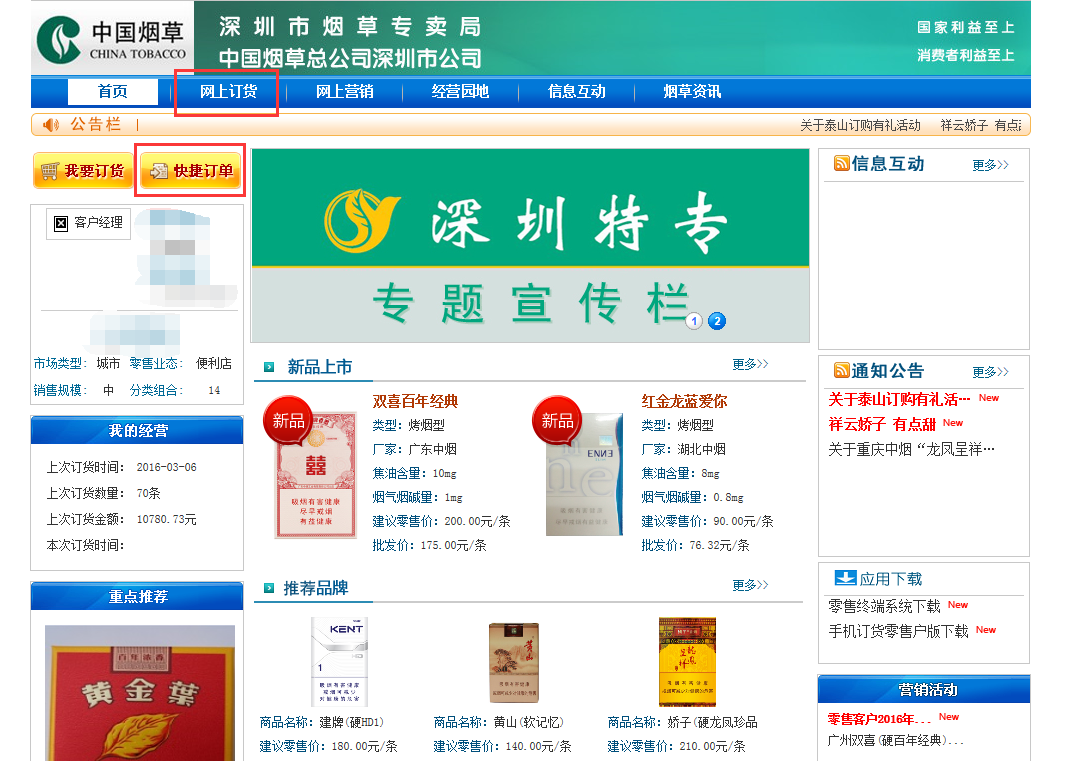The width and height of the screenshot is (1068, 761).
Task: Click product name 娇子(硬龙凤珍品
Action: pos(712,722)
